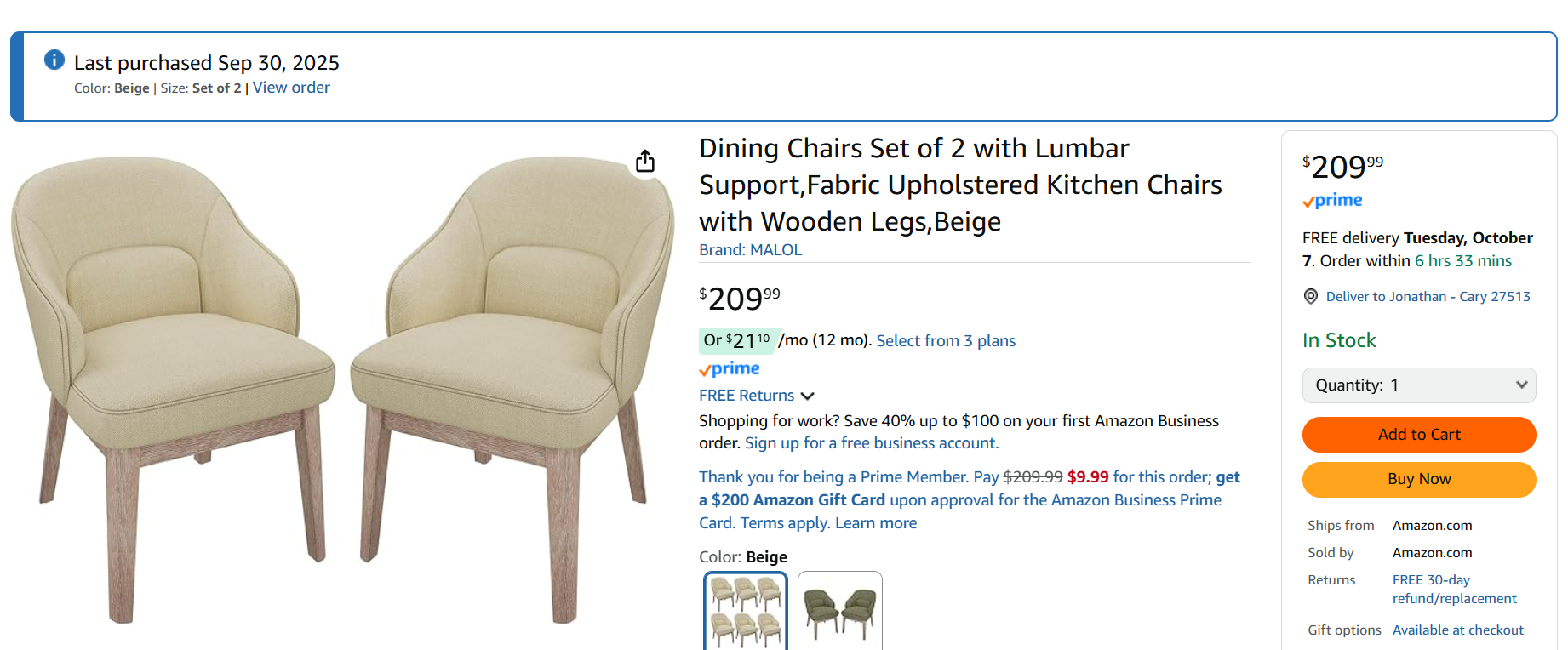Click Learn more in gift card offer
1568x650 pixels.
coord(876,523)
